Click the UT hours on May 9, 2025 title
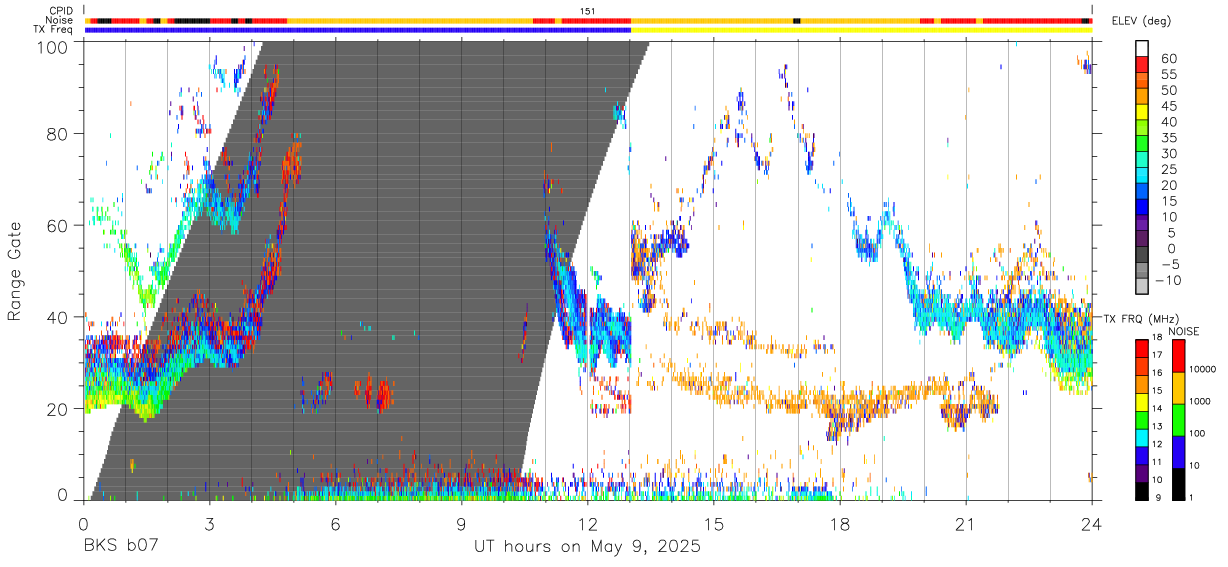1228x567 pixels. (x=587, y=548)
